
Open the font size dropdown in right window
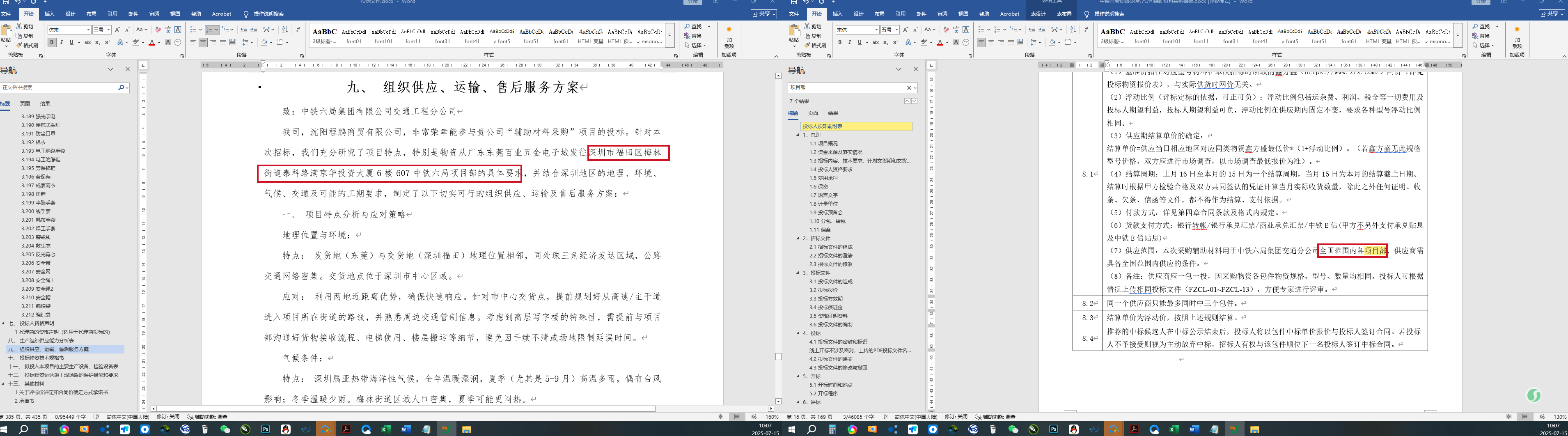[x=896, y=30]
